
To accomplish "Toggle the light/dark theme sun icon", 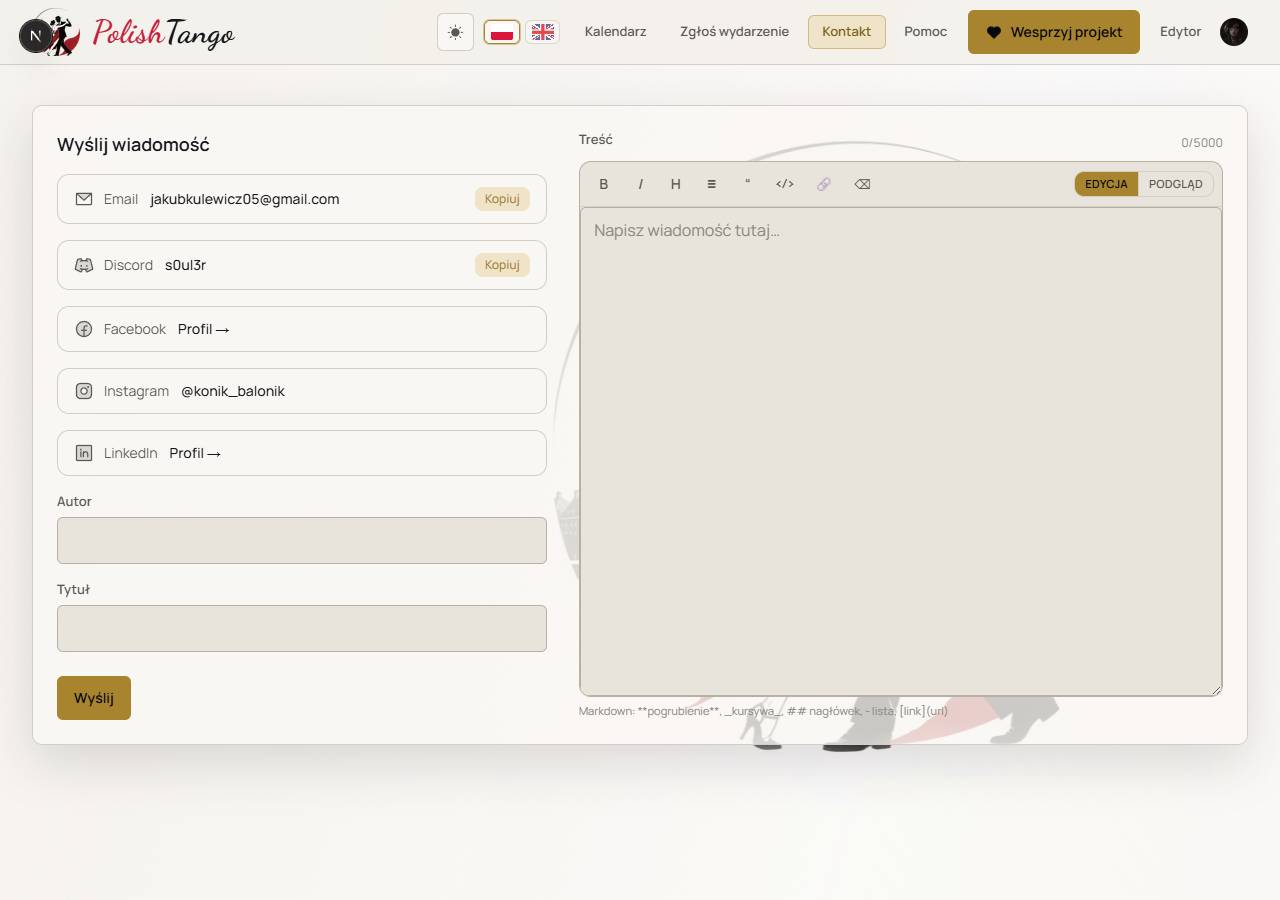I will 455,32.
